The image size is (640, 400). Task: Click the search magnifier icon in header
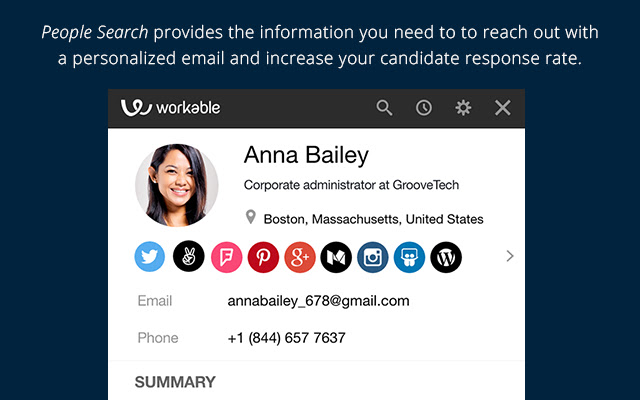(x=384, y=108)
